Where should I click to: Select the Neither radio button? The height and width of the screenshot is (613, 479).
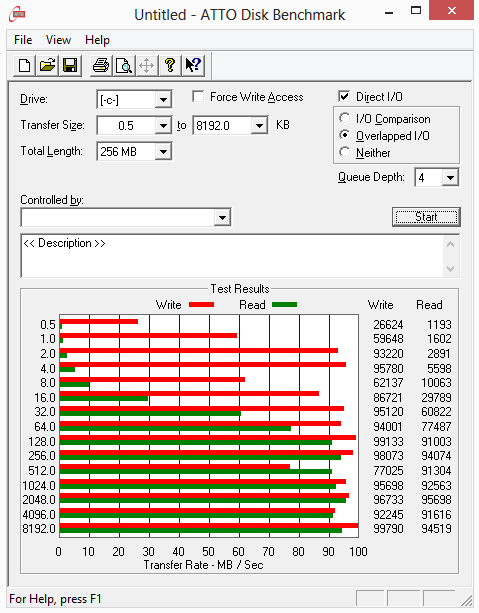pyautogui.click(x=344, y=152)
